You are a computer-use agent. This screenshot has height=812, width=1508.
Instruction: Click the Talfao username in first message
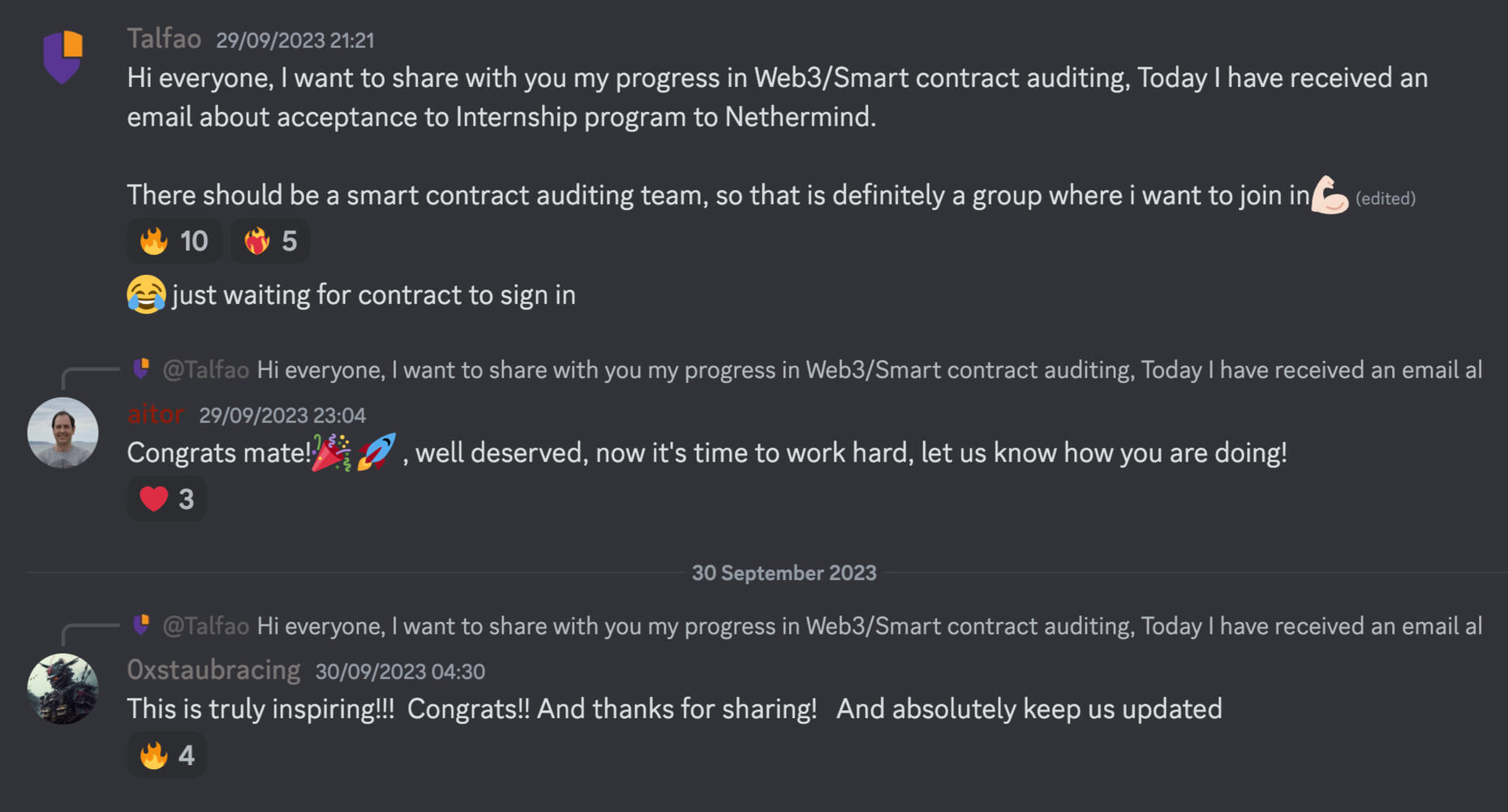(164, 39)
